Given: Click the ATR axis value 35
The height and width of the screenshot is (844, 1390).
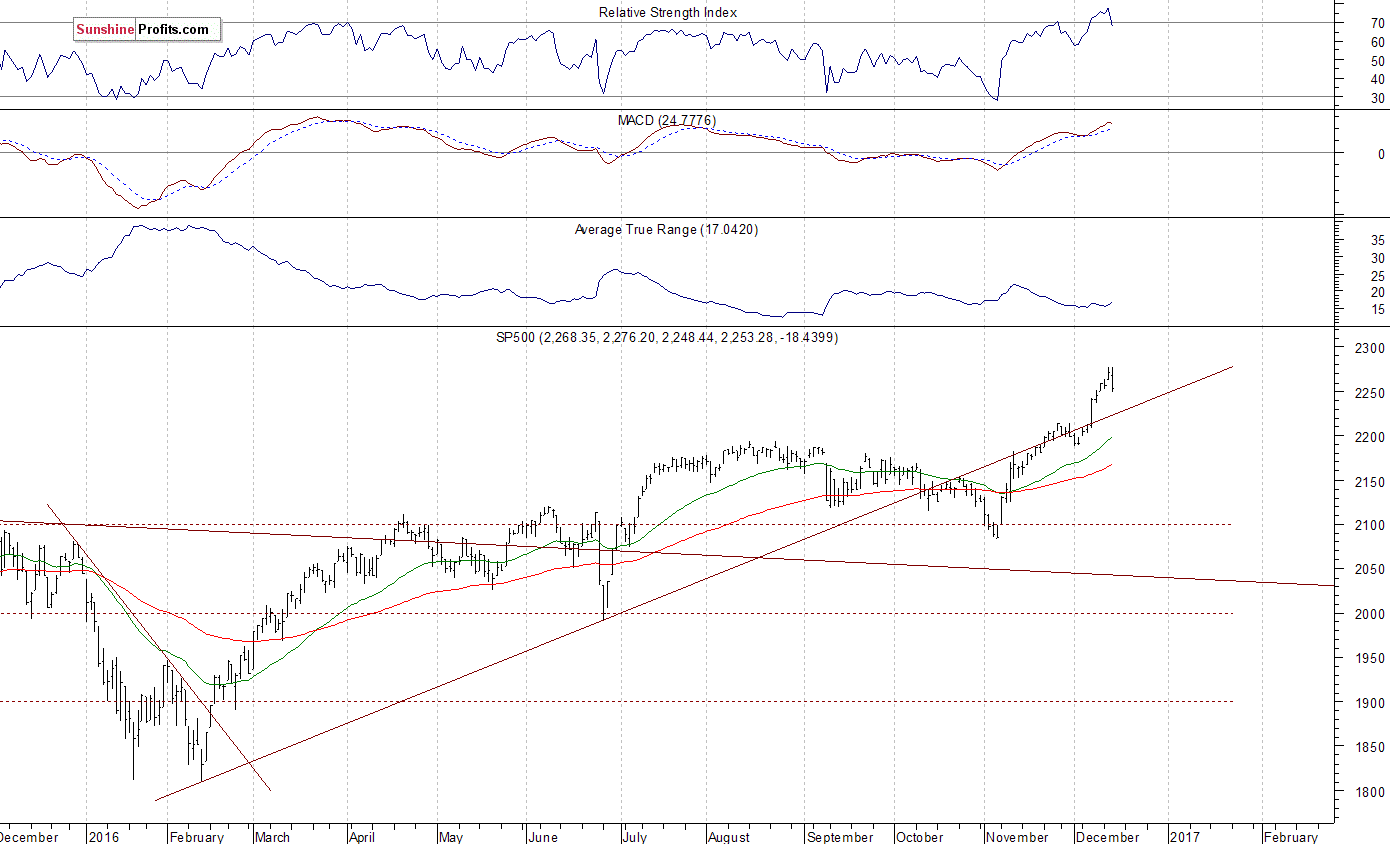Looking at the screenshot, I should coord(1377,240).
